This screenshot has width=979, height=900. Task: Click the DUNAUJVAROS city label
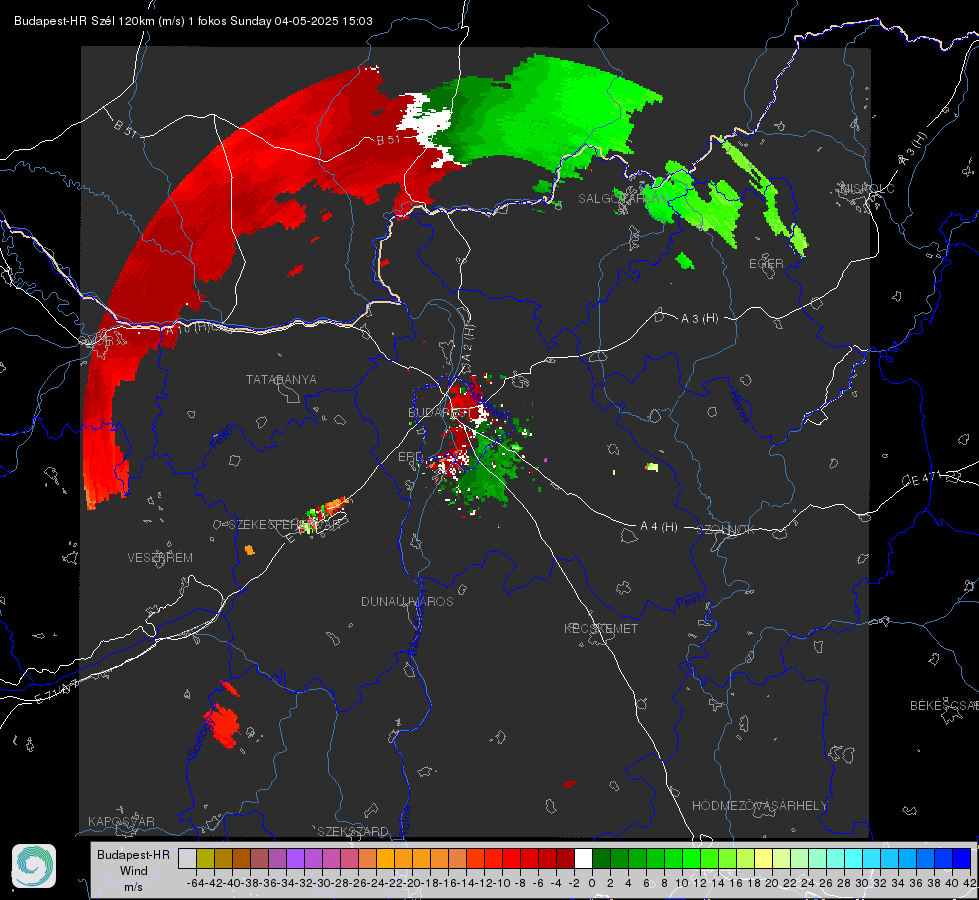click(407, 601)
